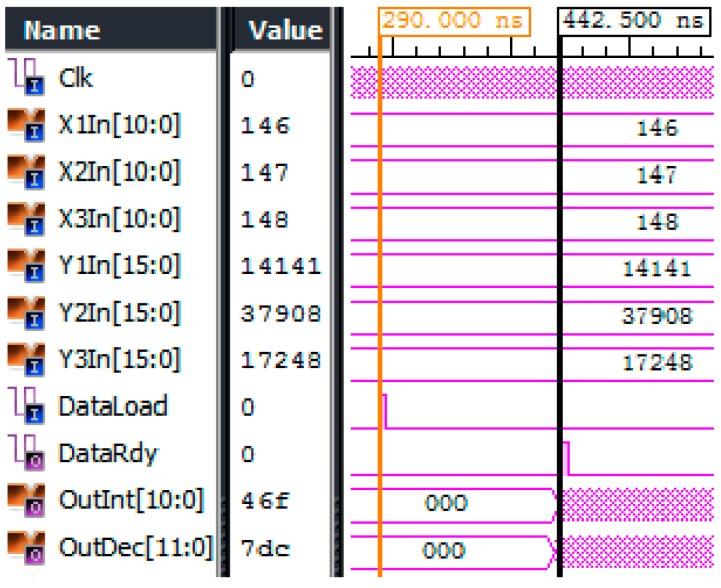The height and width of the screenshot is (588, 721).
Task: Click the X2In[10:0] bus icon
Action: tap(27, 172)
